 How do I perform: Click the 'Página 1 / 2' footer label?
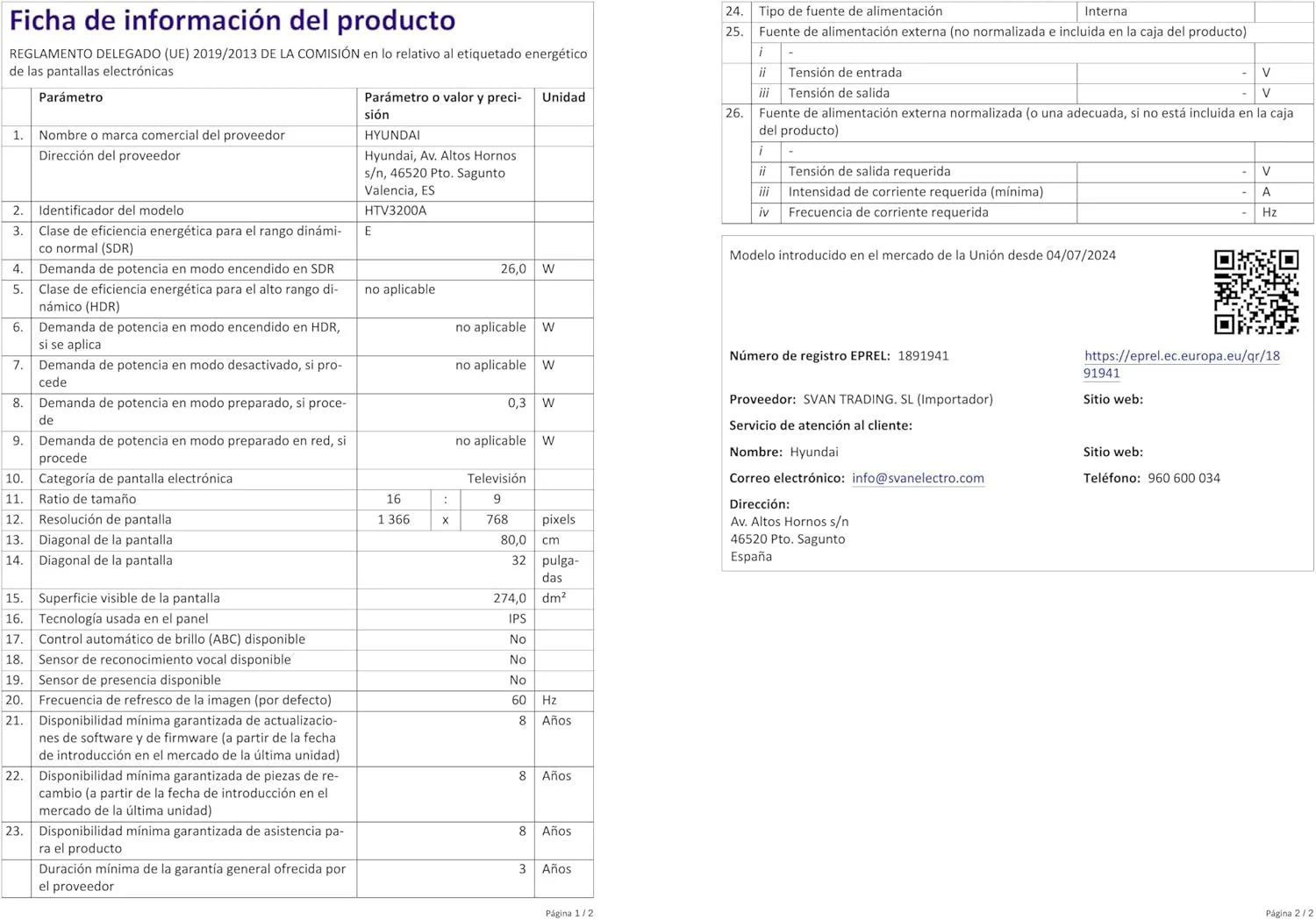coord(569,913)
